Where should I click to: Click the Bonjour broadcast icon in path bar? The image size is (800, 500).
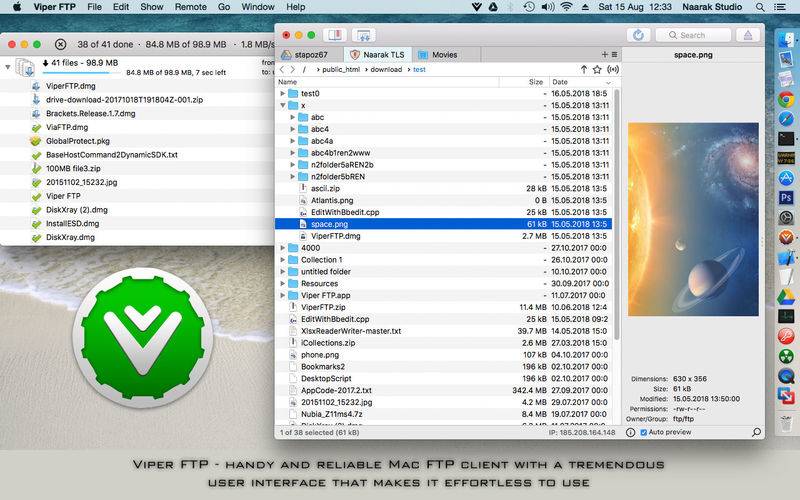click(613, 69)
